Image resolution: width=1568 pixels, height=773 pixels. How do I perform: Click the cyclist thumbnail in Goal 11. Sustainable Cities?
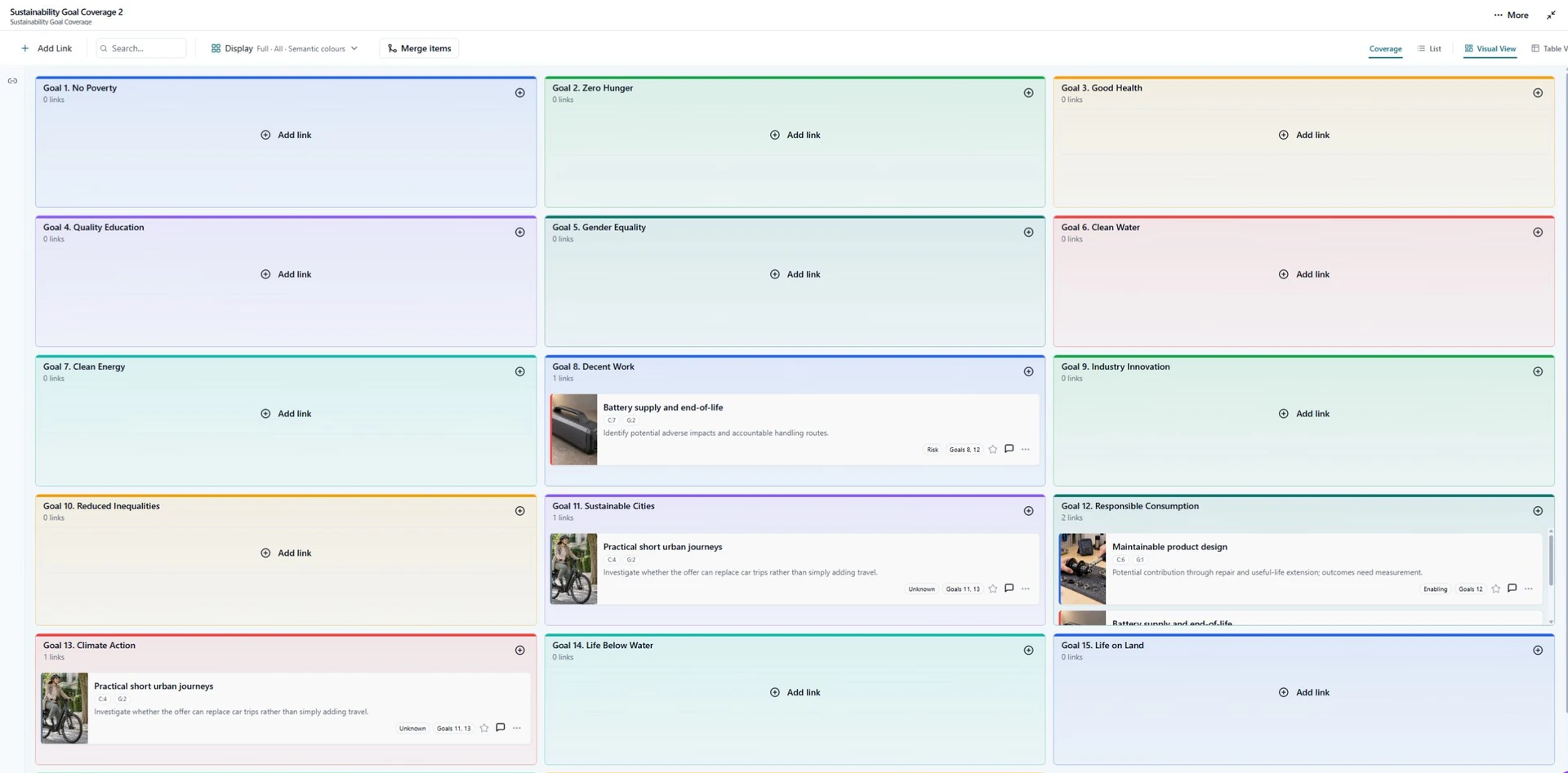[x=573, y=569]
